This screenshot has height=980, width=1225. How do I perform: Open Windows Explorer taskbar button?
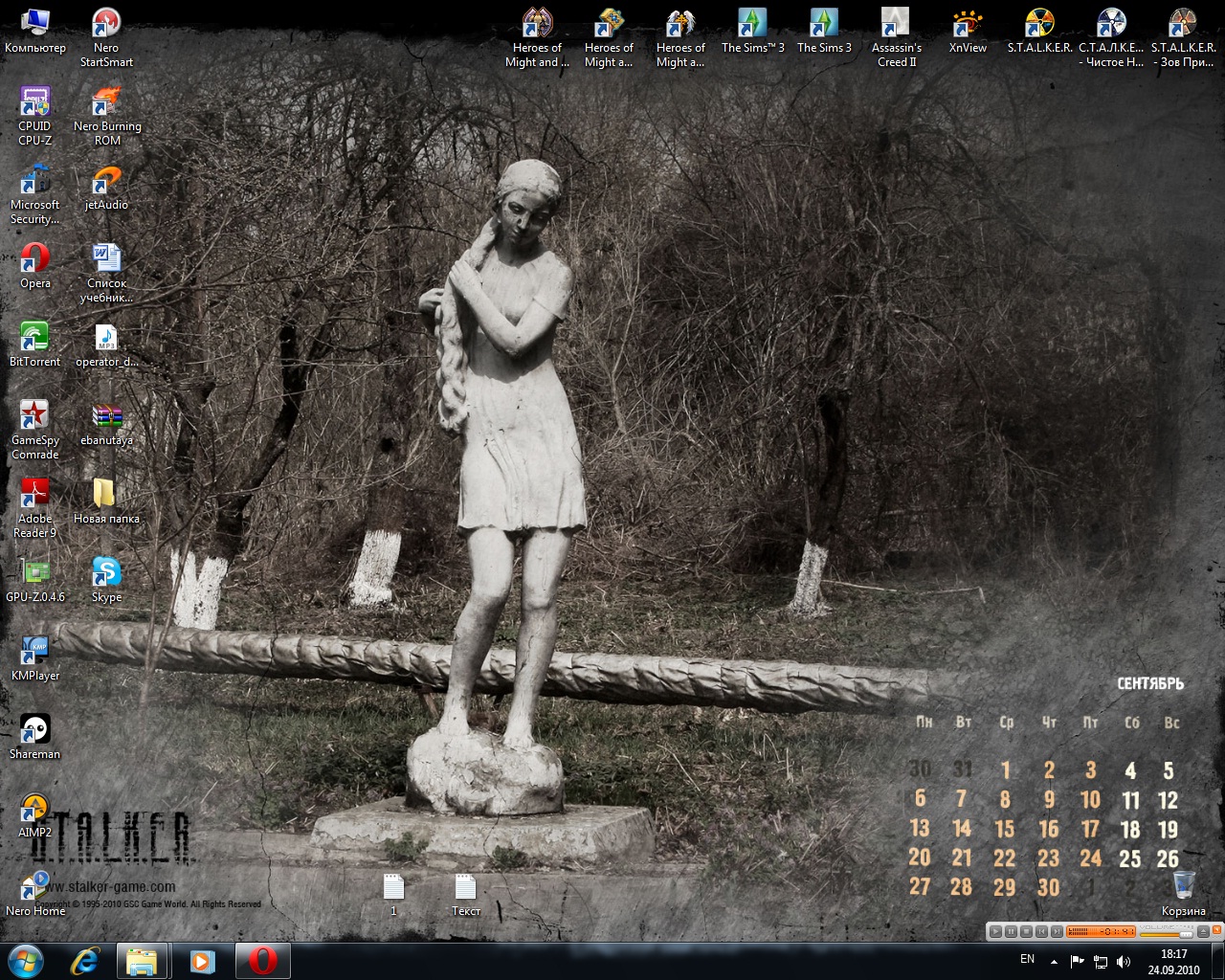tap(142, 961)
